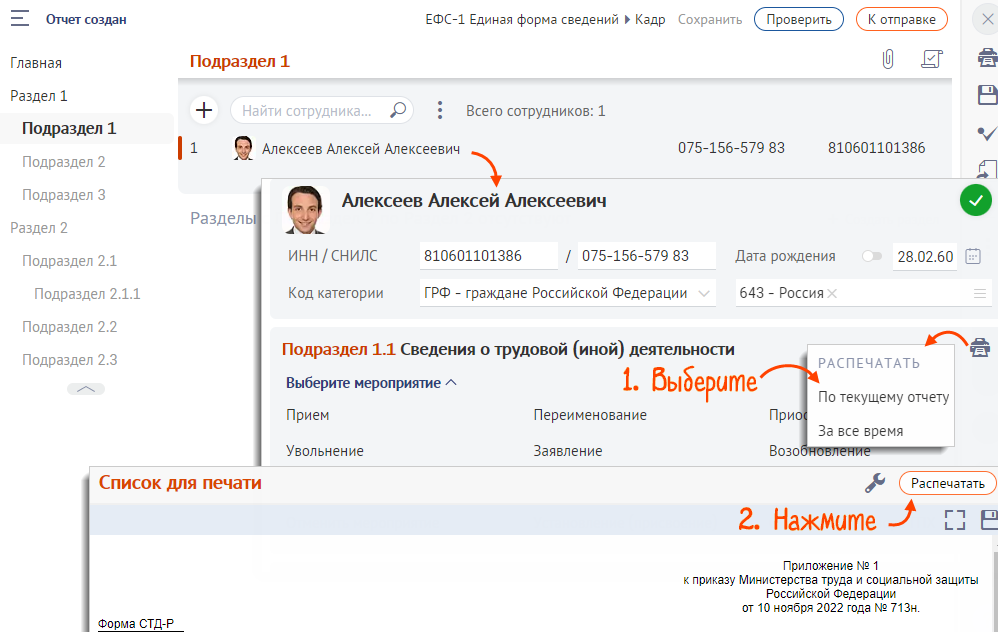This screenshot has height=632, width=998.
Task: Click the К отправке button
Action: [901, 19]
